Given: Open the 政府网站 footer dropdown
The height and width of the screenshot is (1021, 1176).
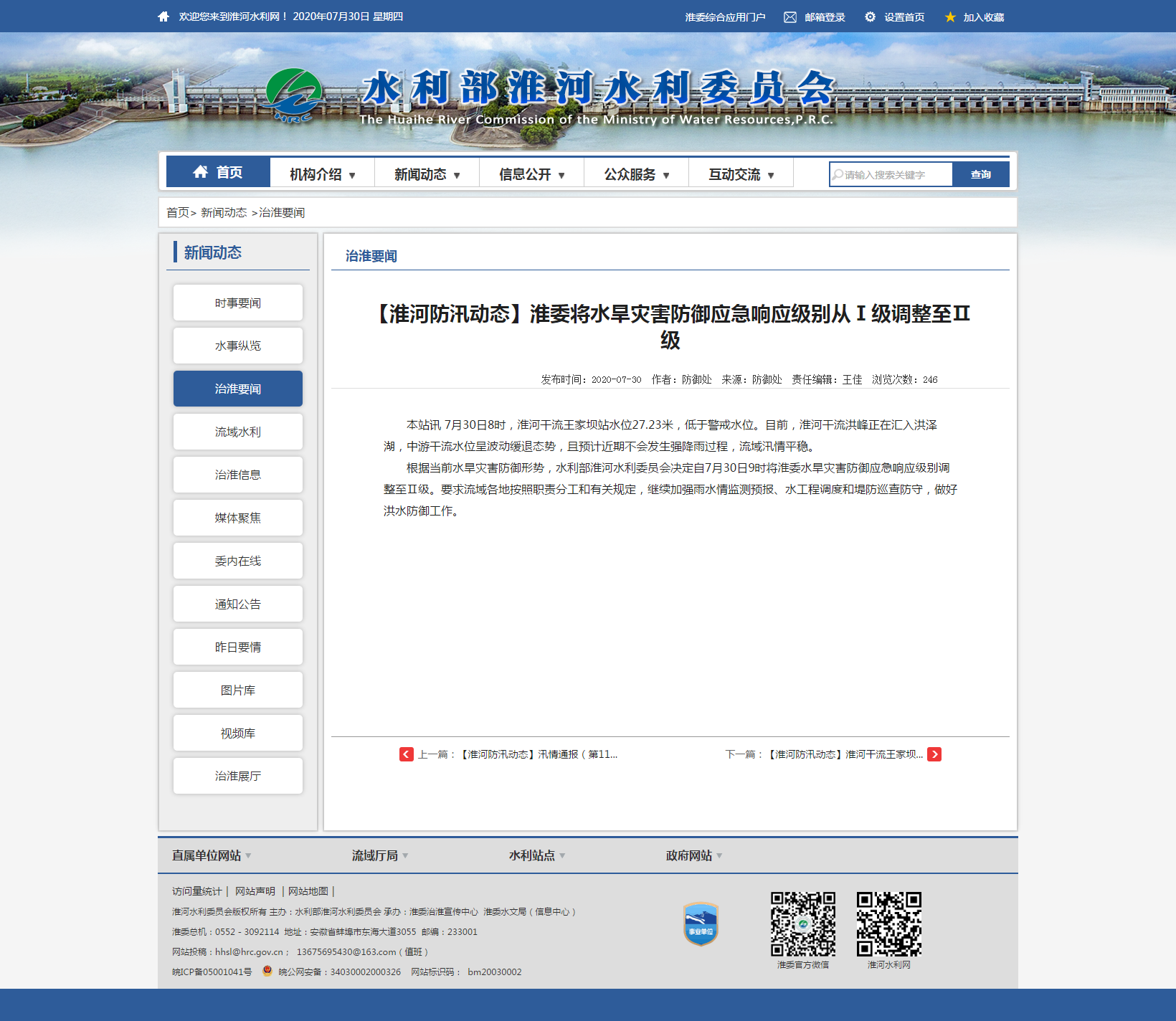Looking at the screenshot, I should (693, 855).
